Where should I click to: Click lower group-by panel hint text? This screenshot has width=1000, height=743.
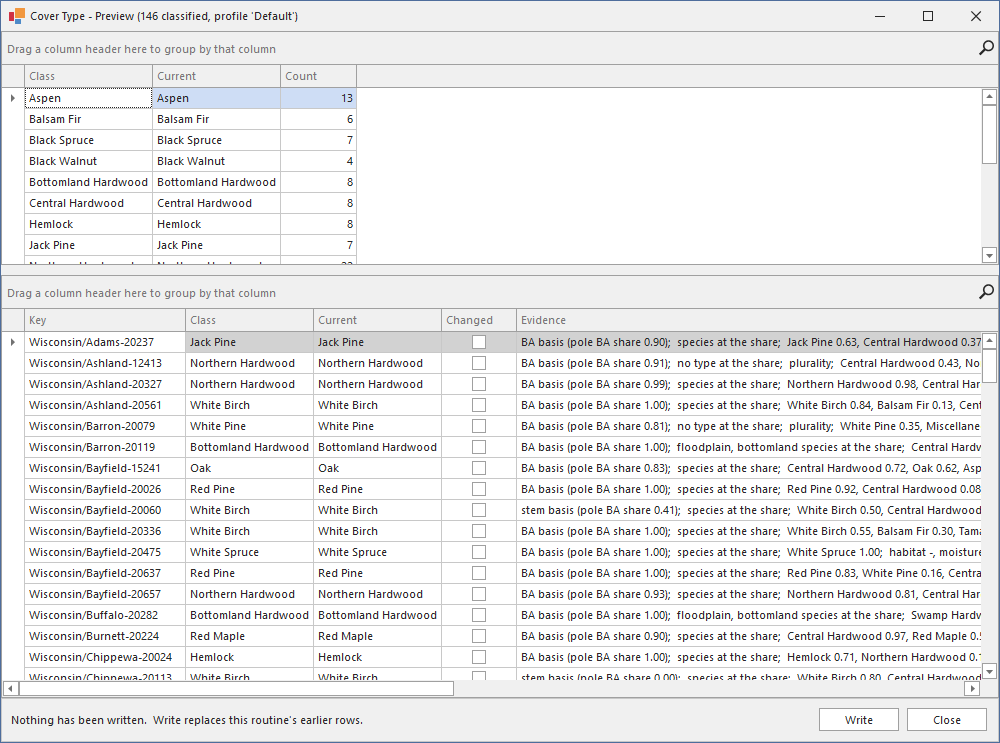142,293
